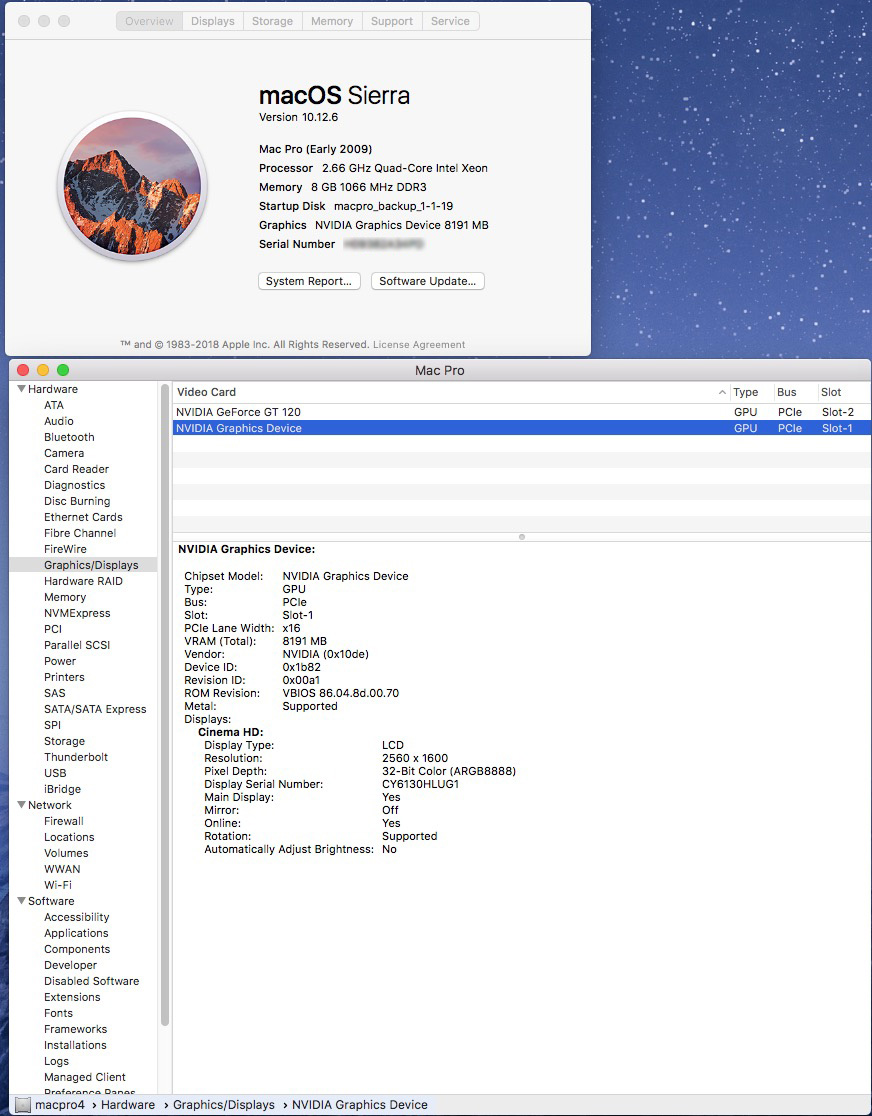Click the Display Serial Number value CY6130HLUG1
This screenshot has height=1116, width=872.
[421, 784]
